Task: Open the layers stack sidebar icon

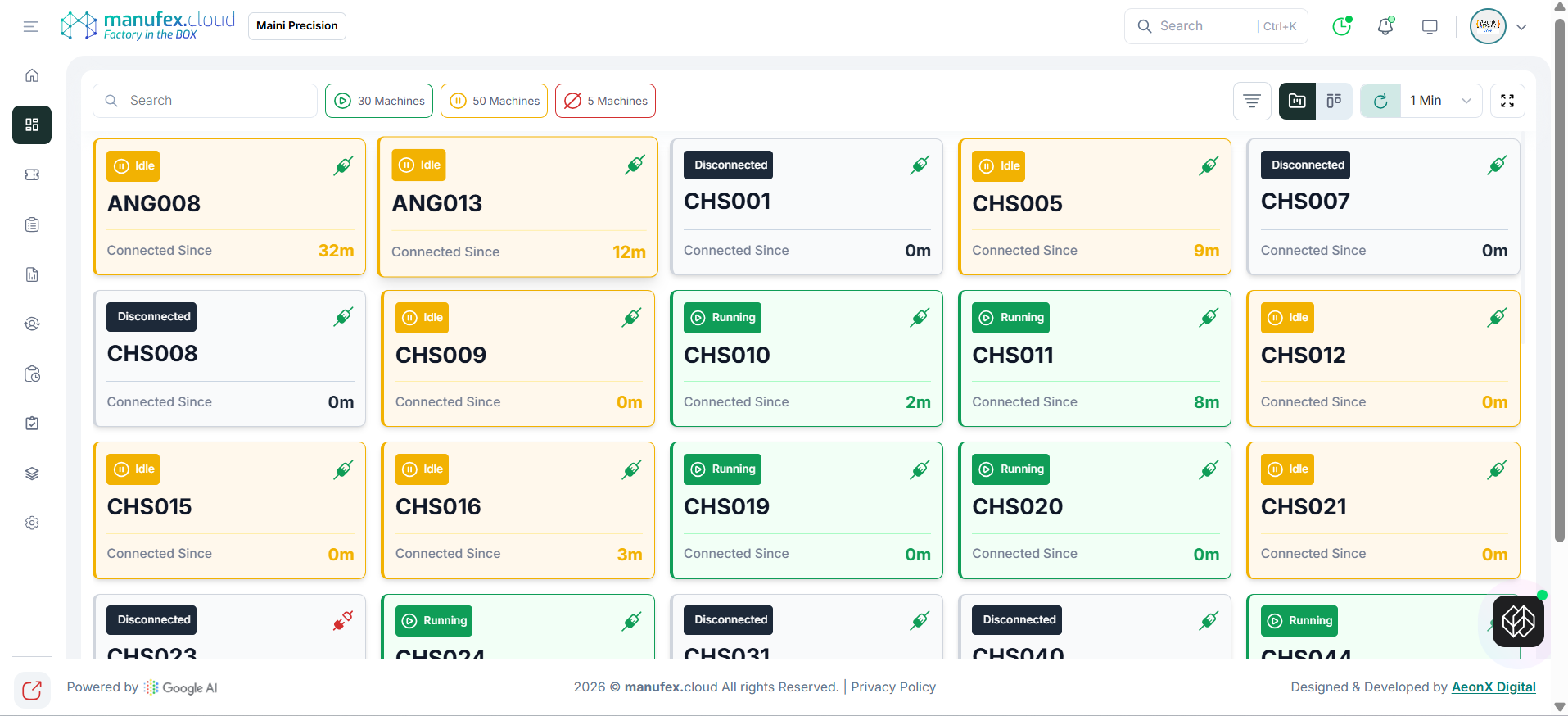Action: [32, 474]
